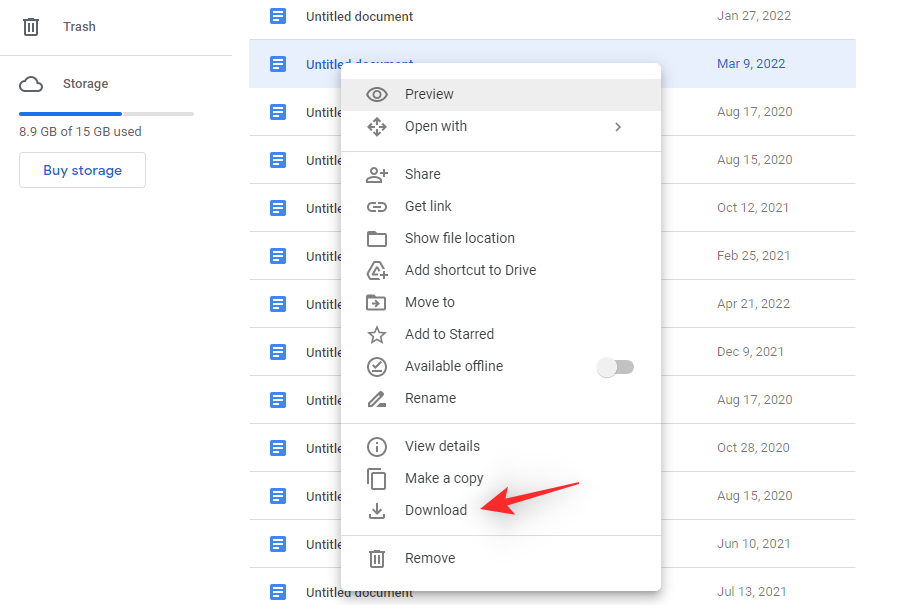
Task: Click the Oct 28, 2020 date cell
Action: (x=753, y=448)
